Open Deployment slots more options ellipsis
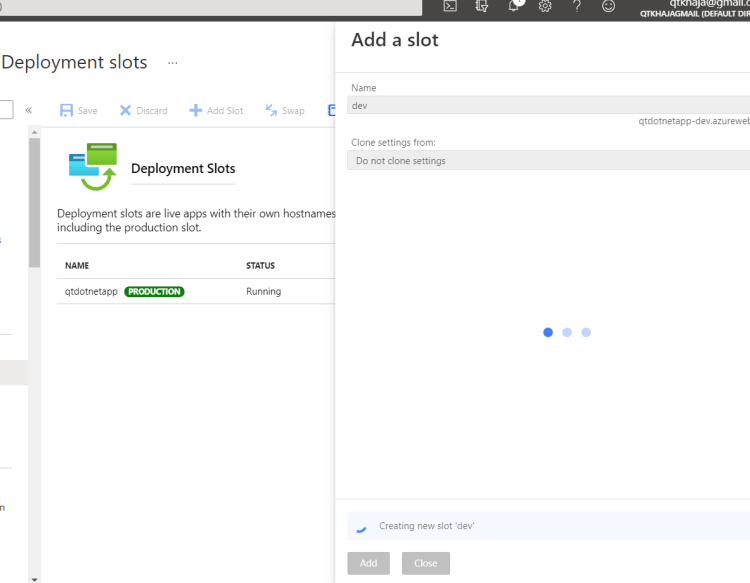750x583 pixels. click(173, 63)
